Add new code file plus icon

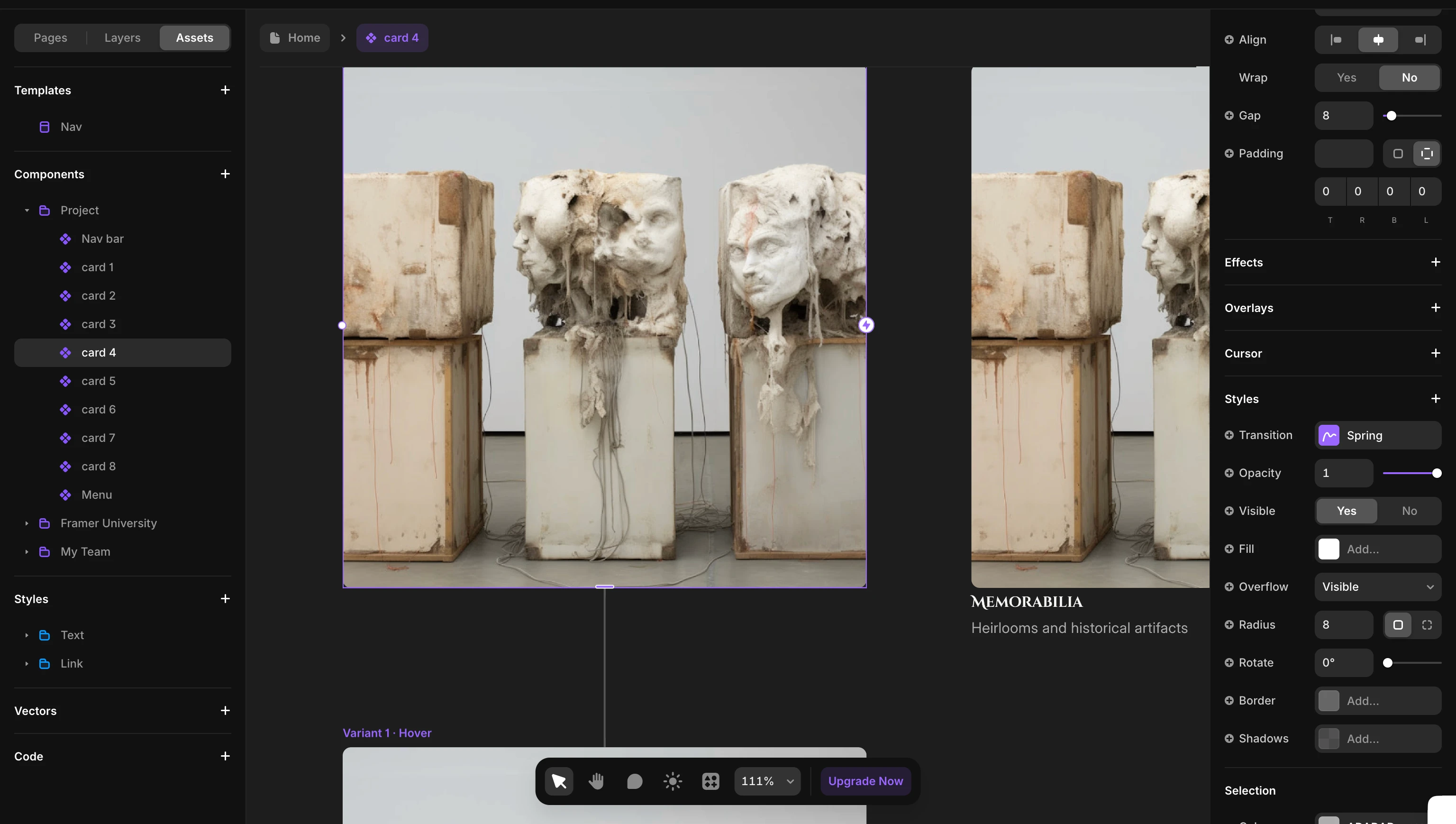point(225,756)
